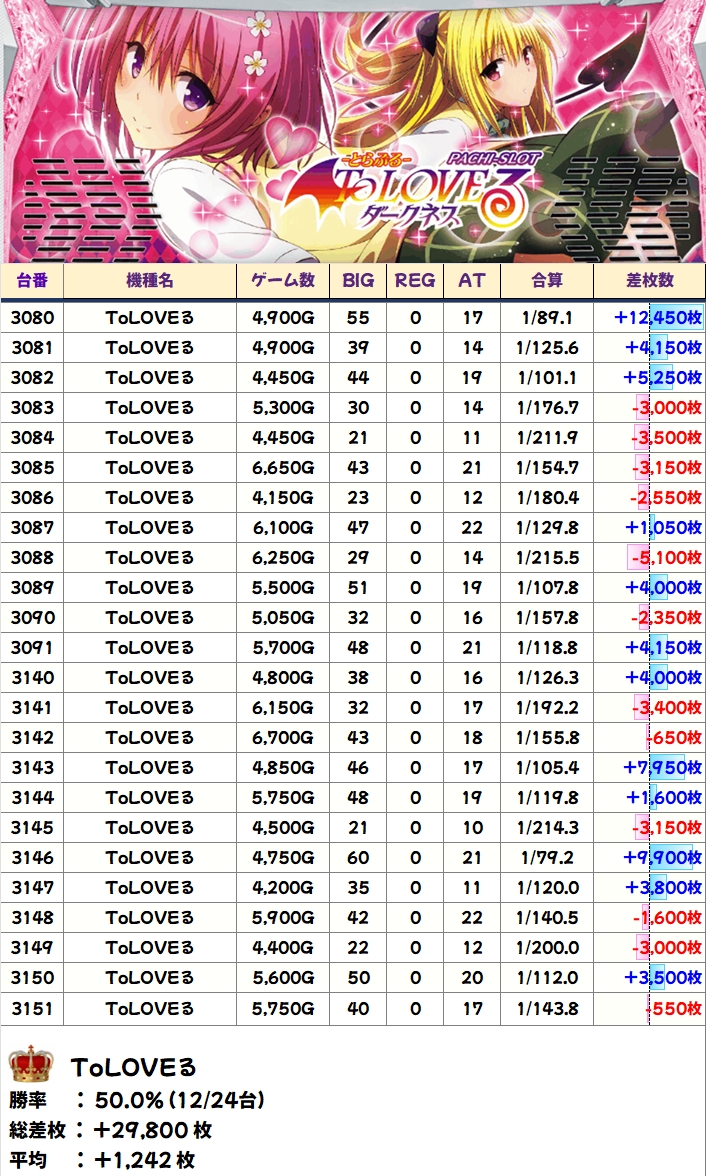The image size is (706, 1176).
Task: Click the +3,500枚 value in row 3150
Action: coord(663,978)
